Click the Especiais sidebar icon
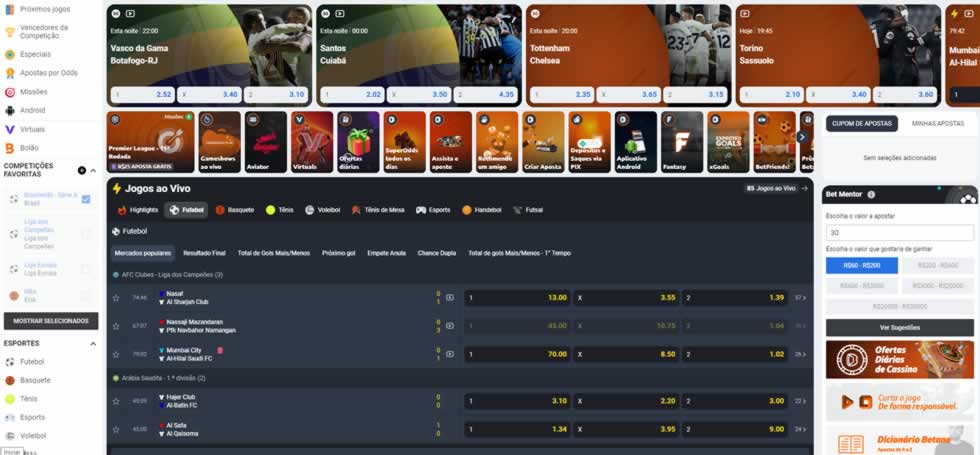The image size is (980, 455). [x=9, y=54]
